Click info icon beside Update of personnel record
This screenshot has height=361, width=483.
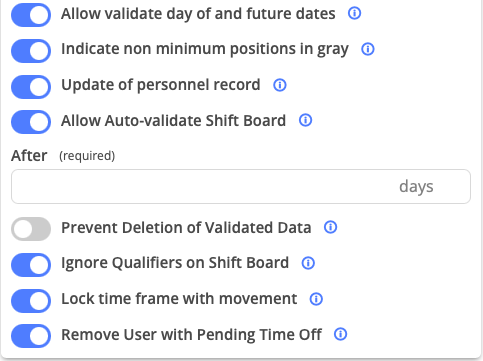[x=280, y=85]
